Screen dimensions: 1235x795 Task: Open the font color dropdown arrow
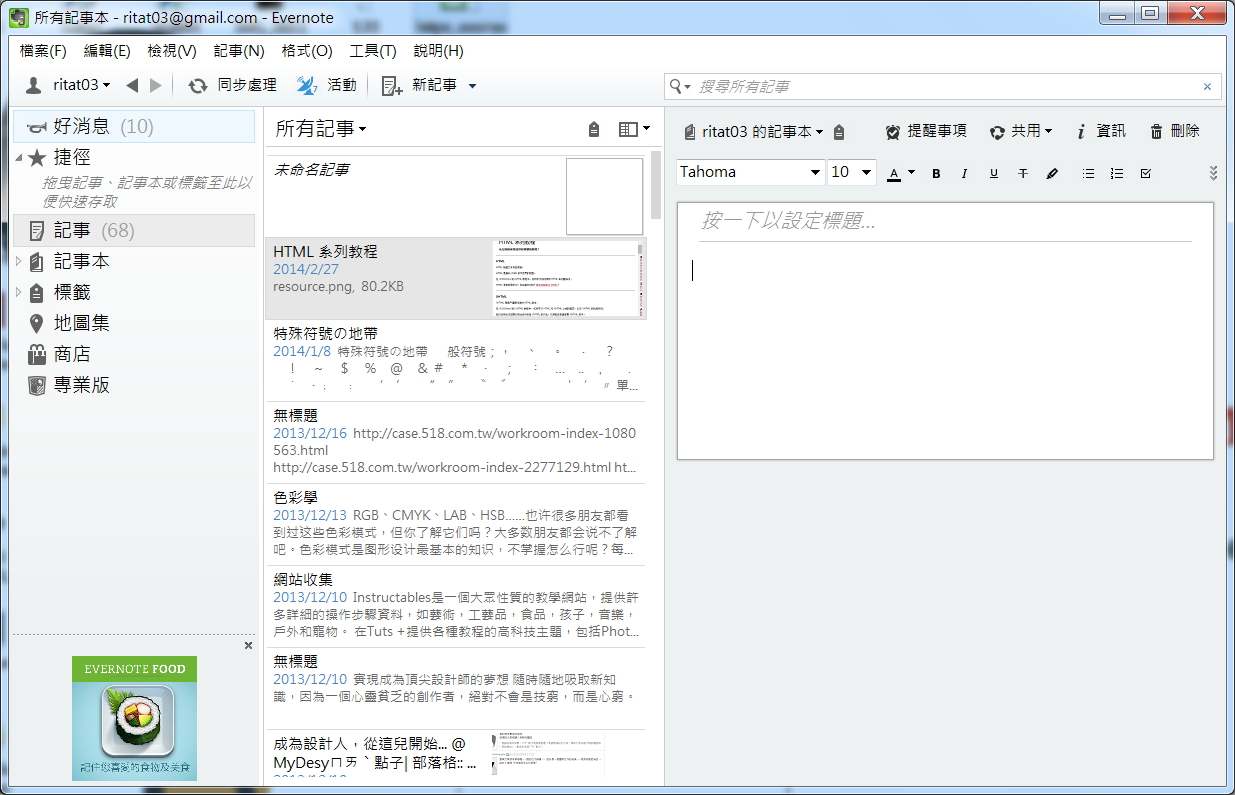[x=911, y=173]
